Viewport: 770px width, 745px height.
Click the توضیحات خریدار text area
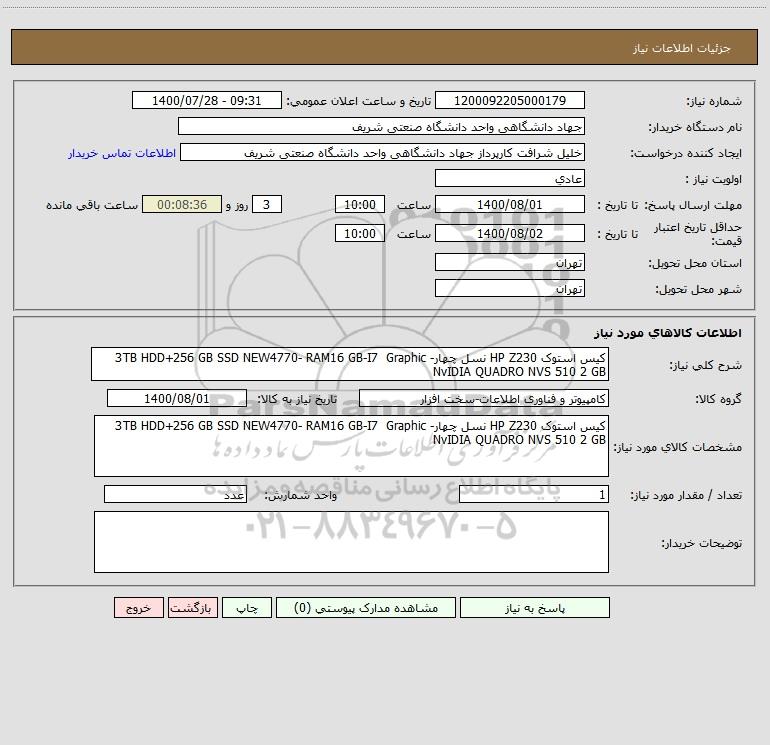(x=351, y=542)
